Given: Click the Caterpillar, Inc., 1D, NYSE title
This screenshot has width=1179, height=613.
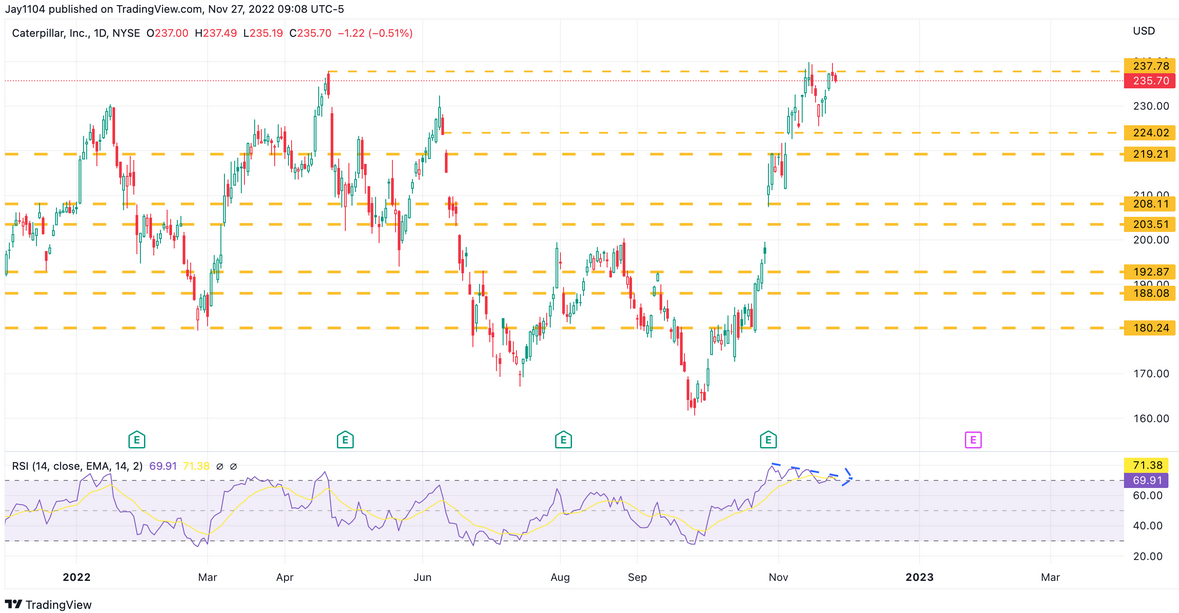Looking at the screenshot, I should click(x=75, y=33).
